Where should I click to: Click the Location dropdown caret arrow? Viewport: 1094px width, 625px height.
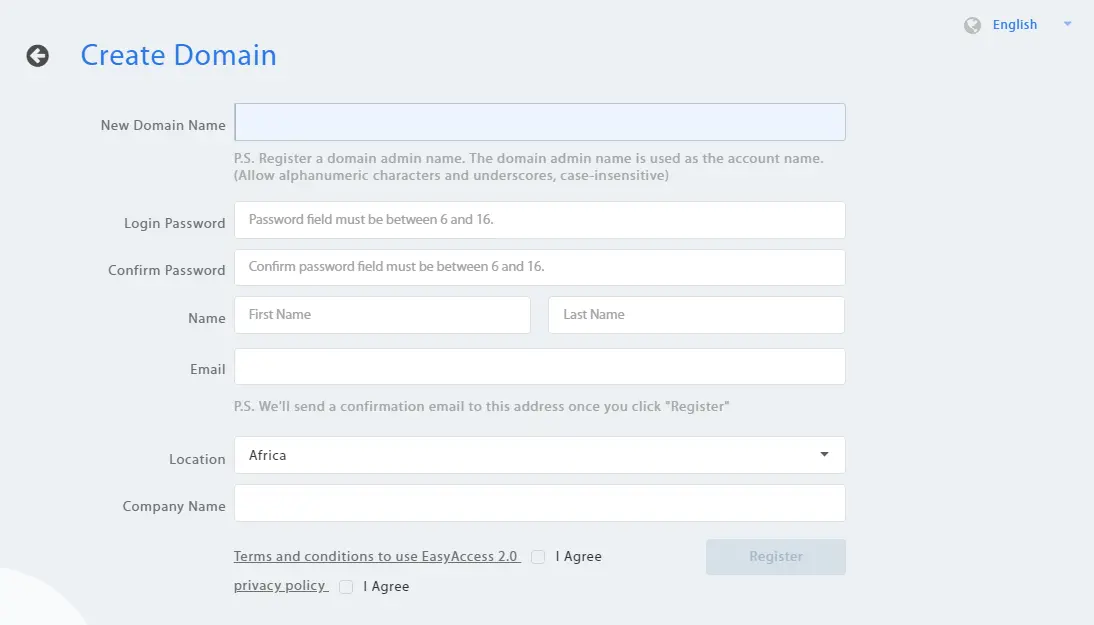[824, 455]
